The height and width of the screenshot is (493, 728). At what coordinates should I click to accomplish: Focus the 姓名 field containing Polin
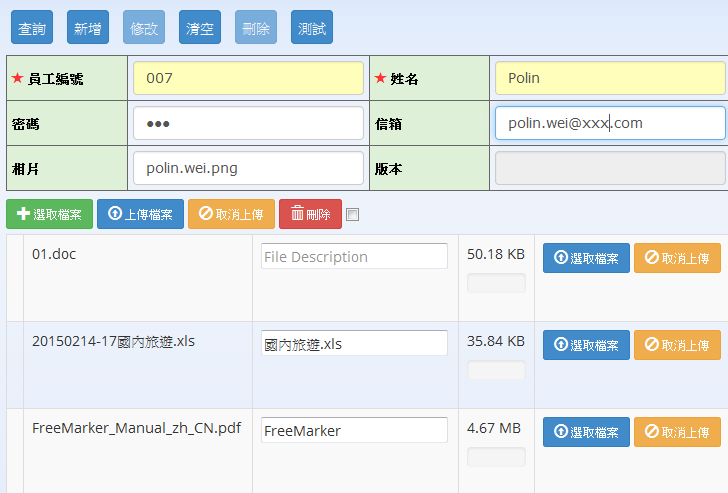(x=609, y=78)
